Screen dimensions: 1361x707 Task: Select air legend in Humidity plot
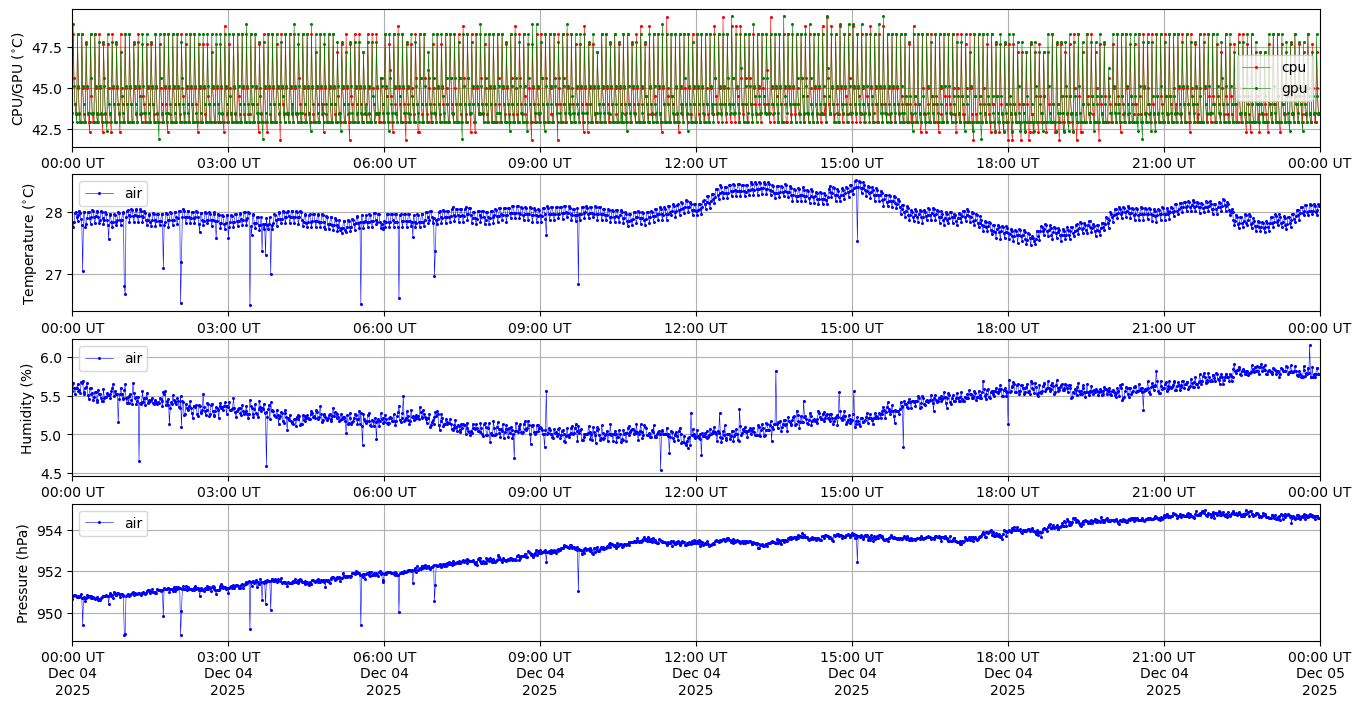[x=132, y=358]
